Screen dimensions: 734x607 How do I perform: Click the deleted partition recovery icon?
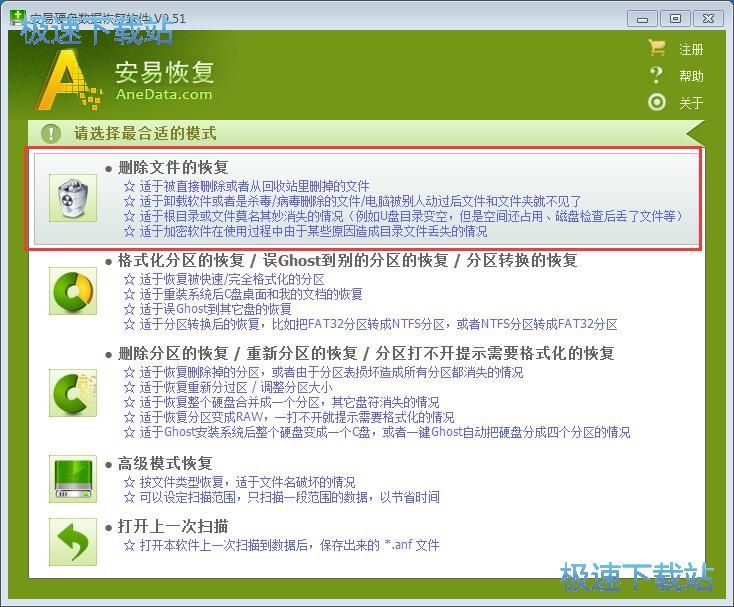[x=73, y=393]
